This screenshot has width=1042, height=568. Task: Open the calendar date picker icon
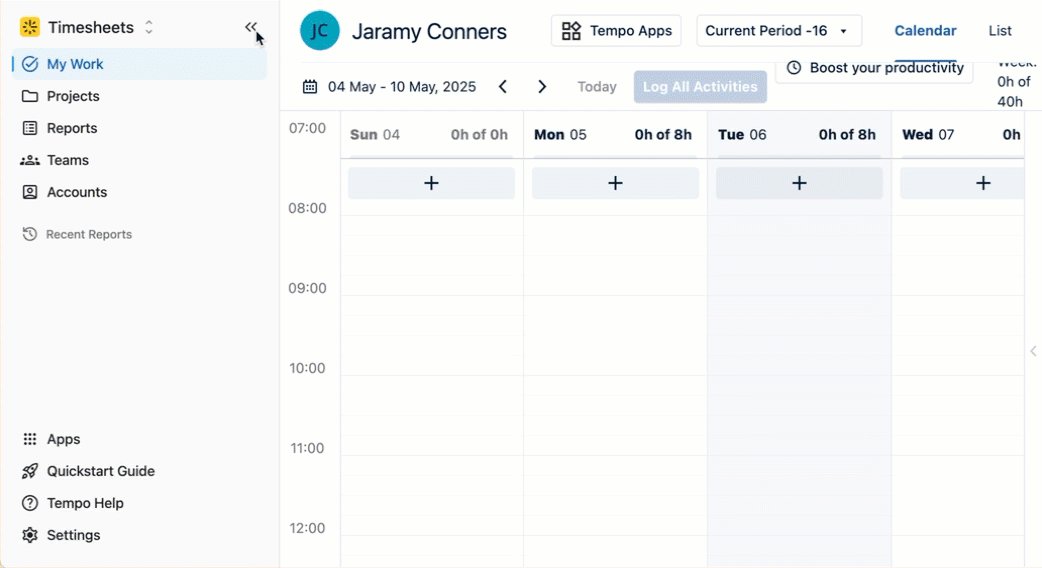(x=311, y=87)
